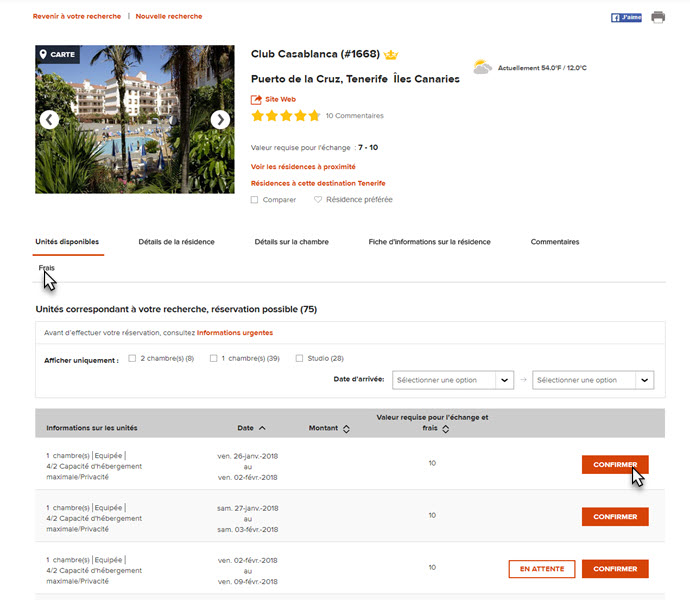The image size is (690, 600).
Task: Click Nouvelle recherche link
Action: [x=169, y=16]
